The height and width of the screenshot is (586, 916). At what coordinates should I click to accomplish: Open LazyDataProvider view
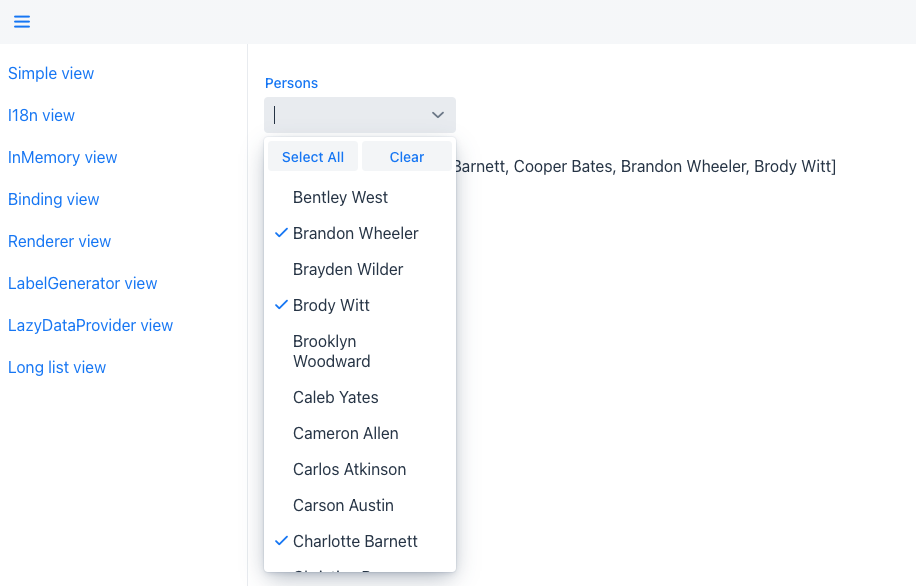(90, 325)
